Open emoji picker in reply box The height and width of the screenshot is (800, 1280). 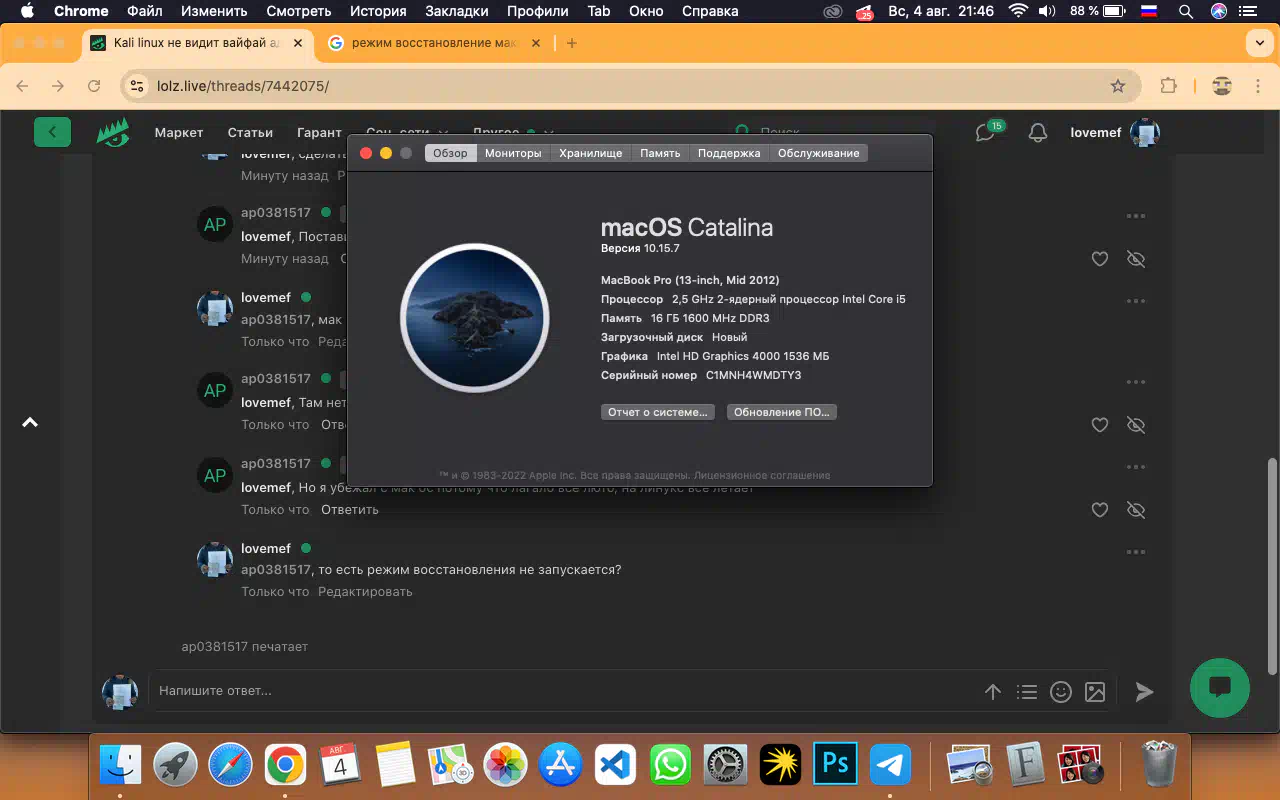point(1061,691)
